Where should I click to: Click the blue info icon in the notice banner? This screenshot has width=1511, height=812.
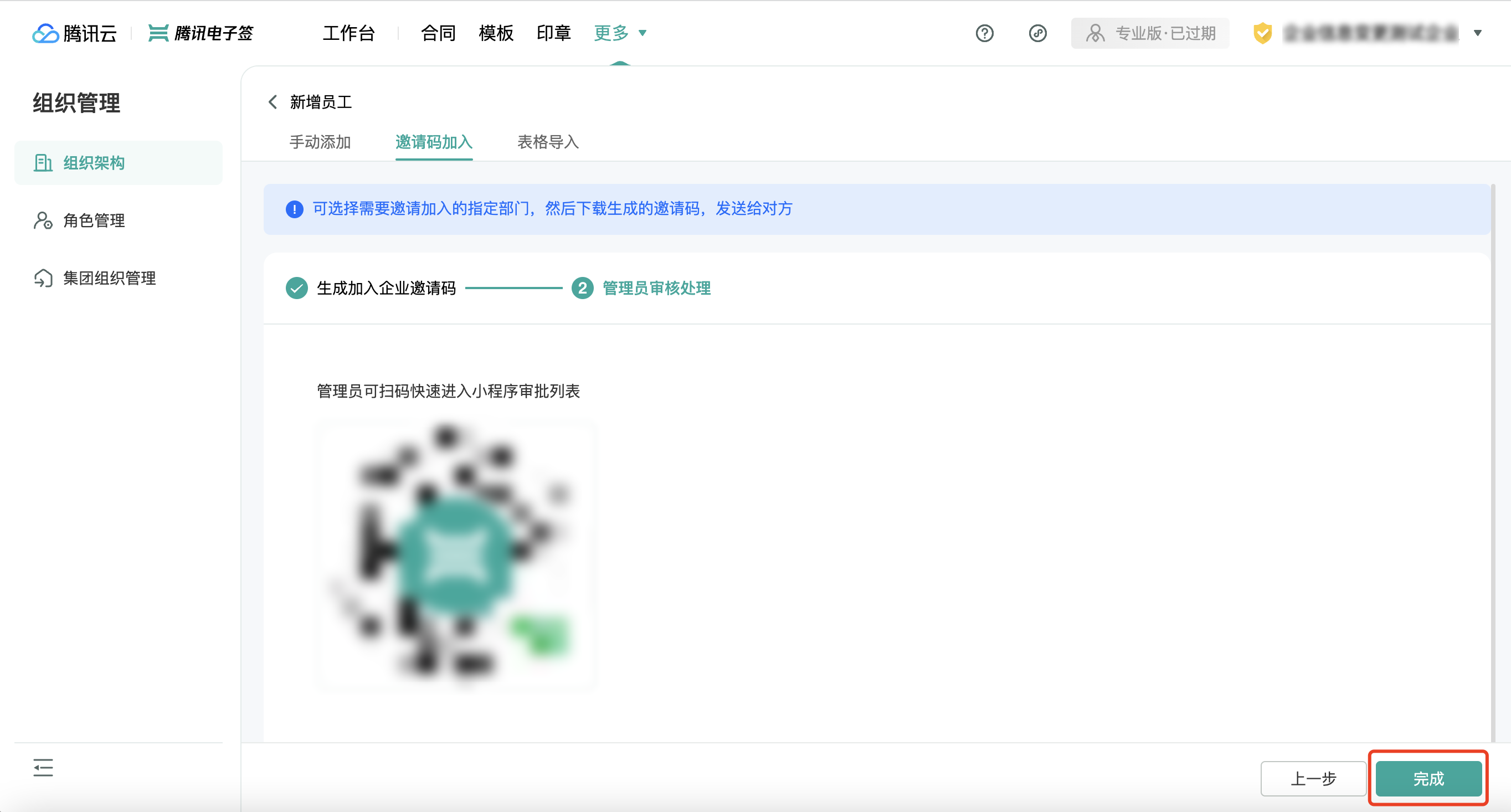(x=295, y=209)
